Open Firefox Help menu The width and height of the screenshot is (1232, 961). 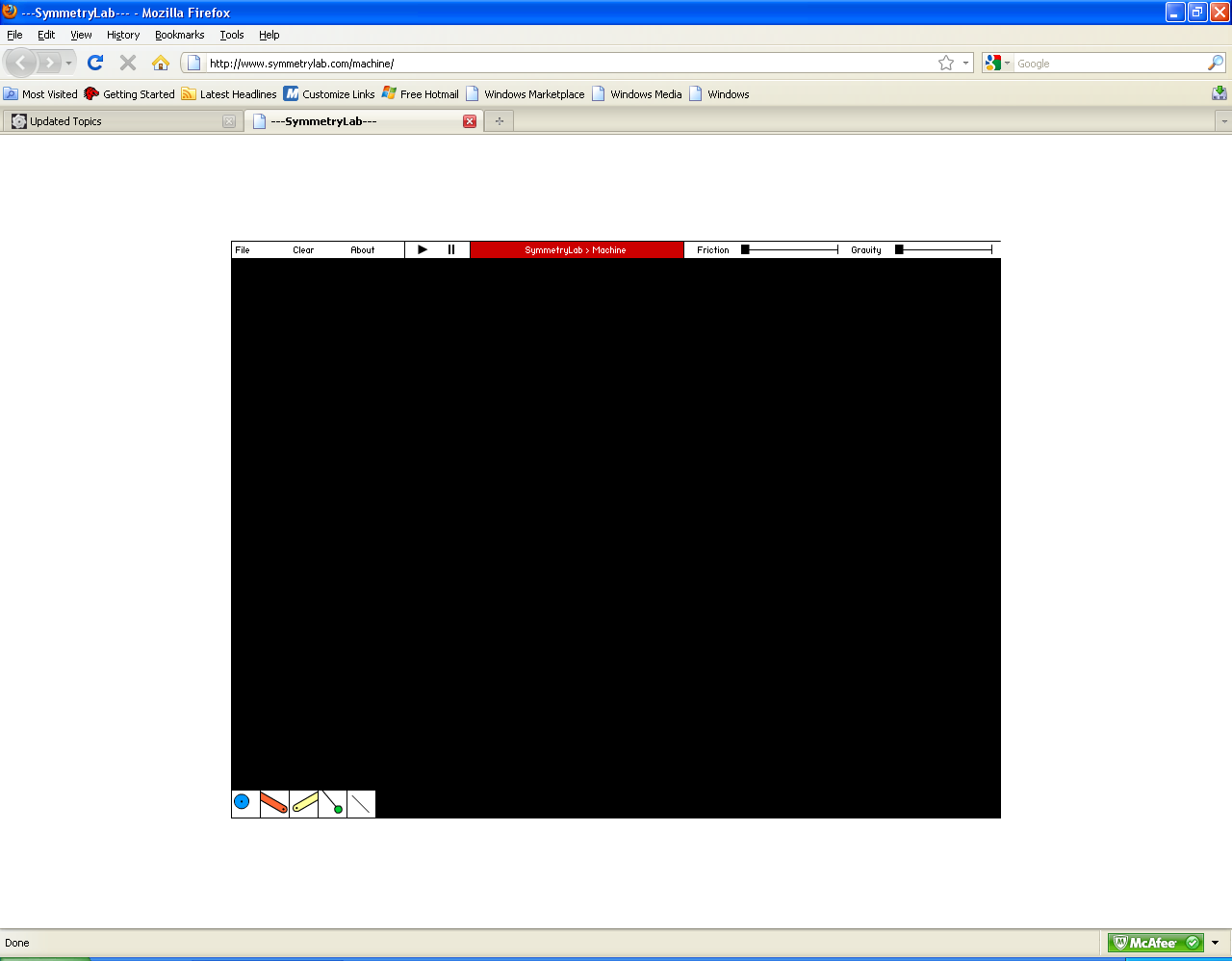click(x=269, y=35)
